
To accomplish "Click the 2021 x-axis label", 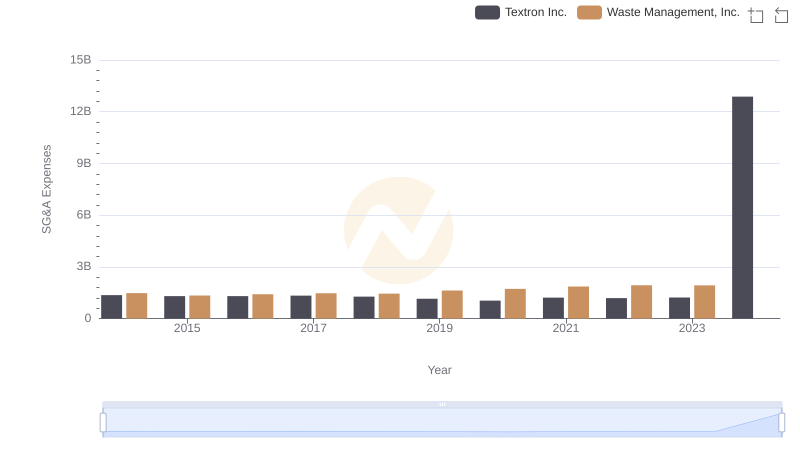I will [x=565, y=328].
